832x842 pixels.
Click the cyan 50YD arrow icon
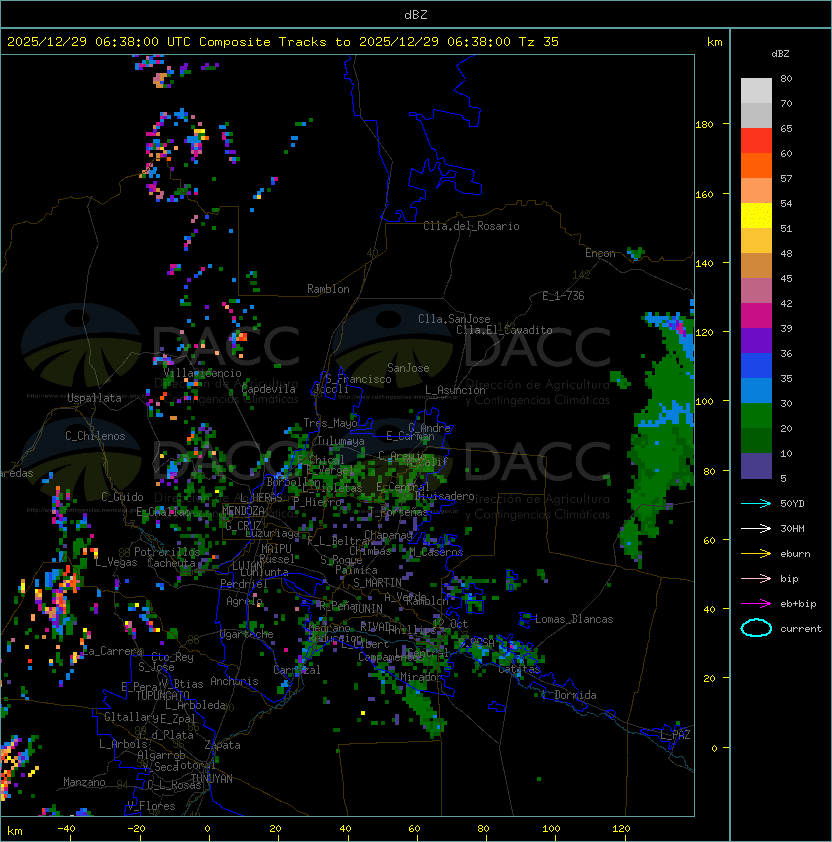click(756, 503)
